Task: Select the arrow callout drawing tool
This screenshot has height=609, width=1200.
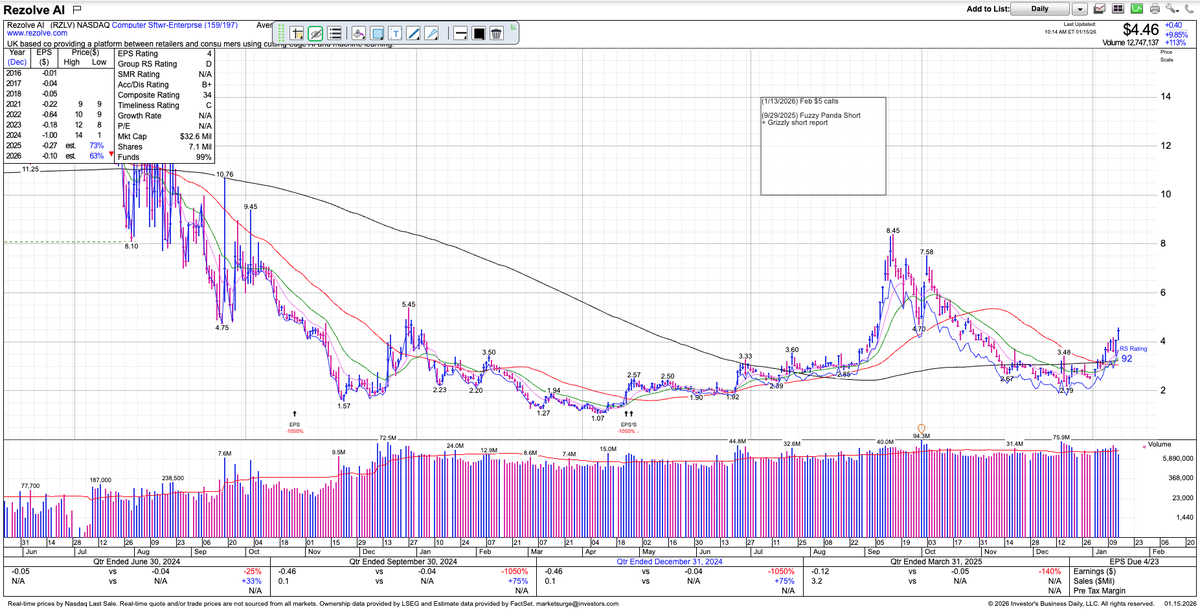Action: (x=433, y=32)
